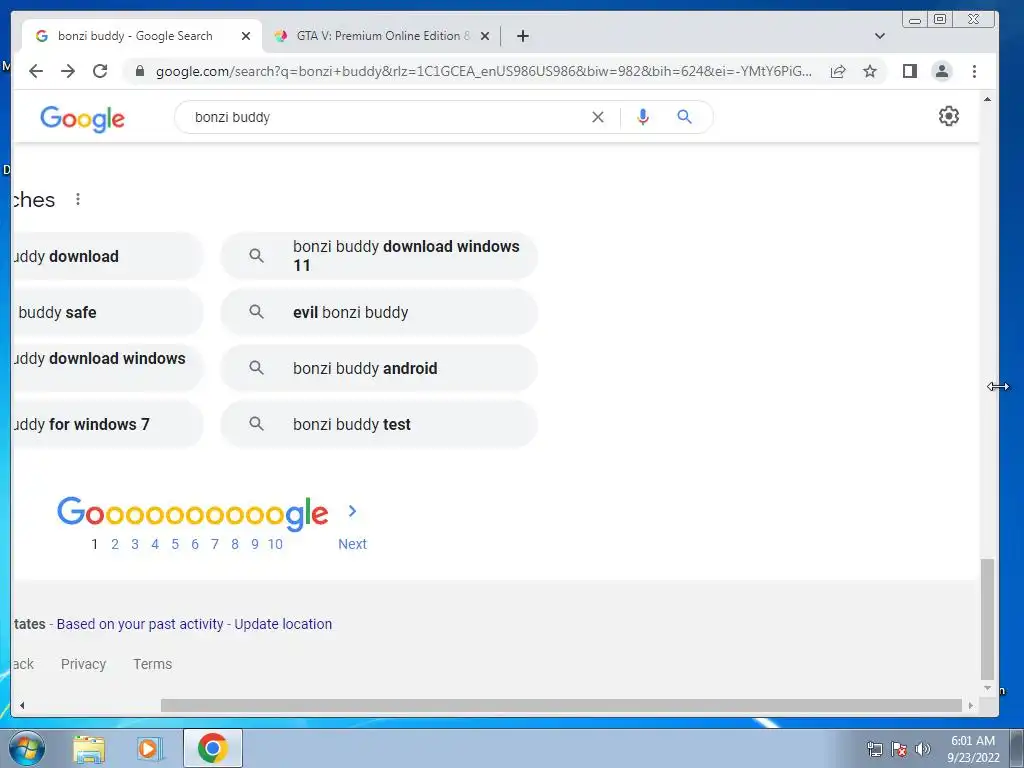Go to results page 9
Image resolution: width=1024 pixels, height=768 pixels.
click(255, 544)
